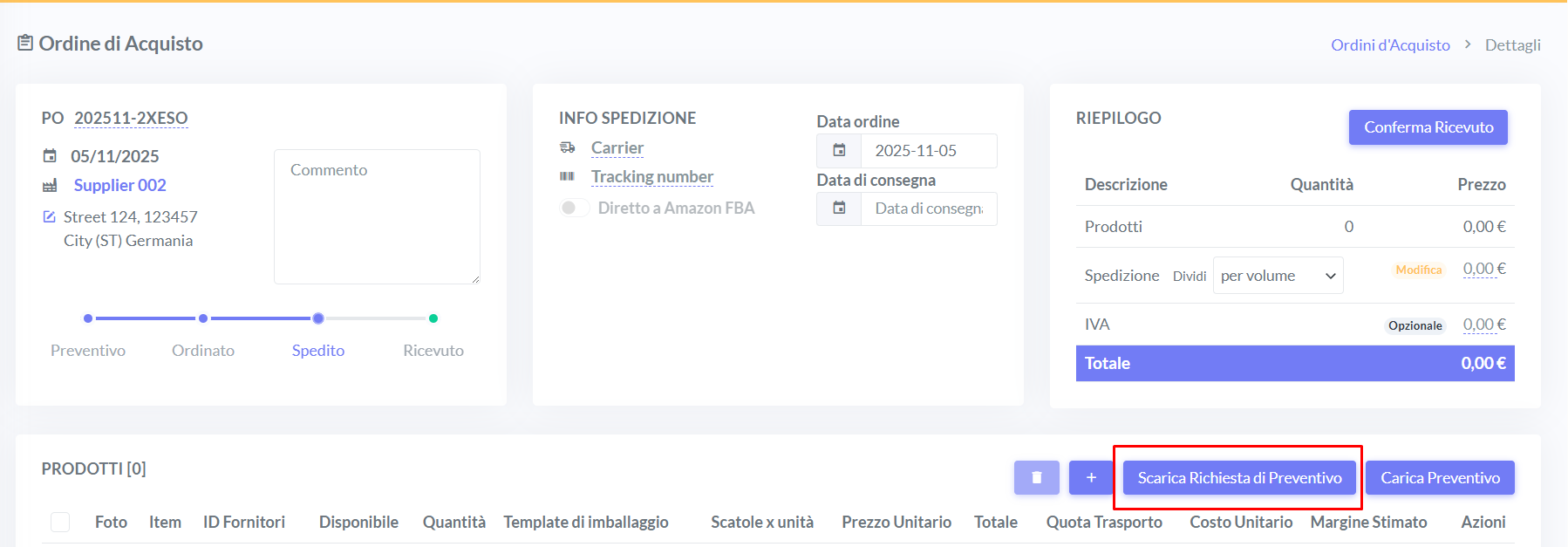Open the per volume split dropdown
This screenshot has width=1568, height=547.
(1278, 276)
